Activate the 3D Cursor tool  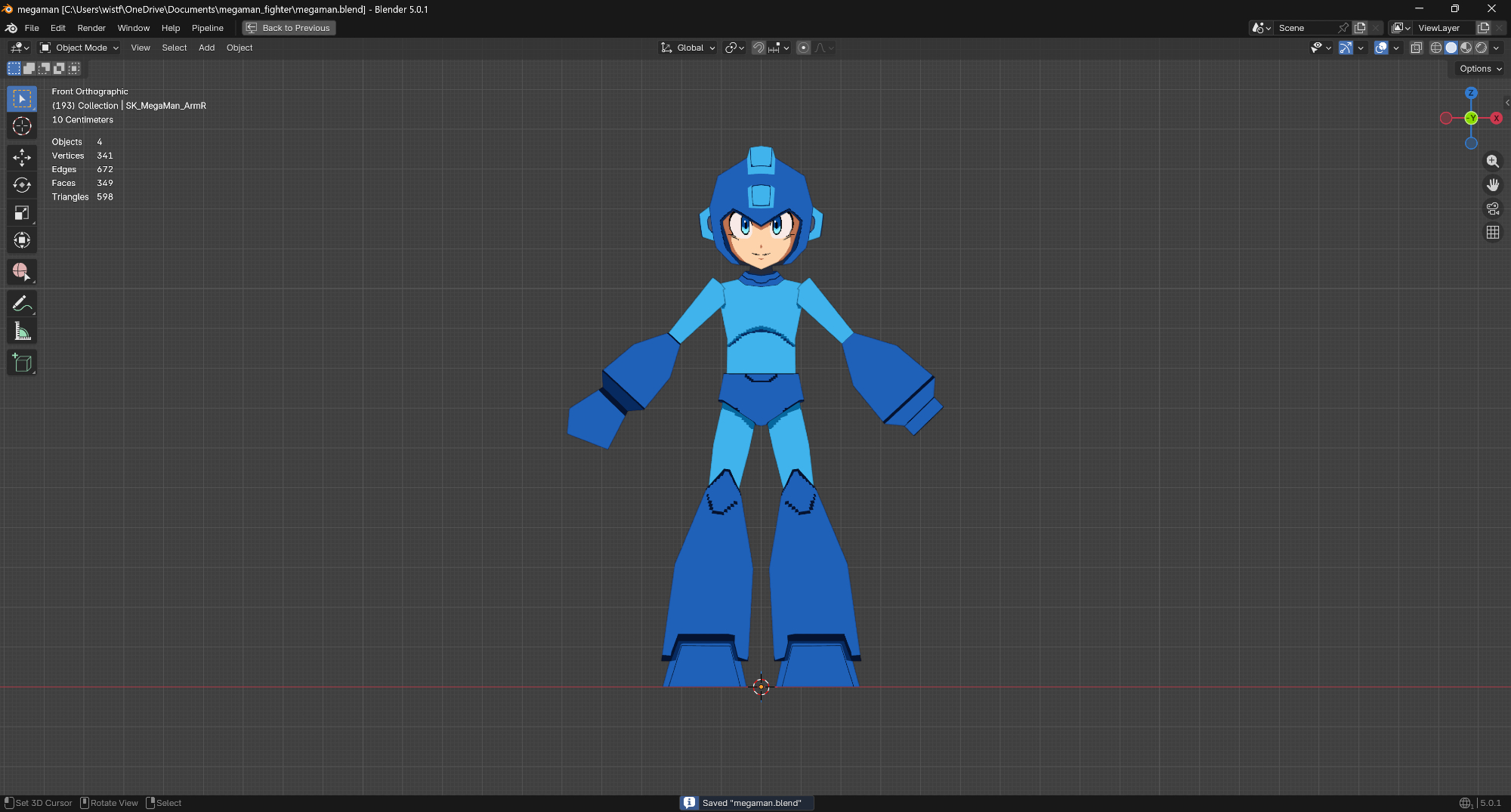point(22,126)
